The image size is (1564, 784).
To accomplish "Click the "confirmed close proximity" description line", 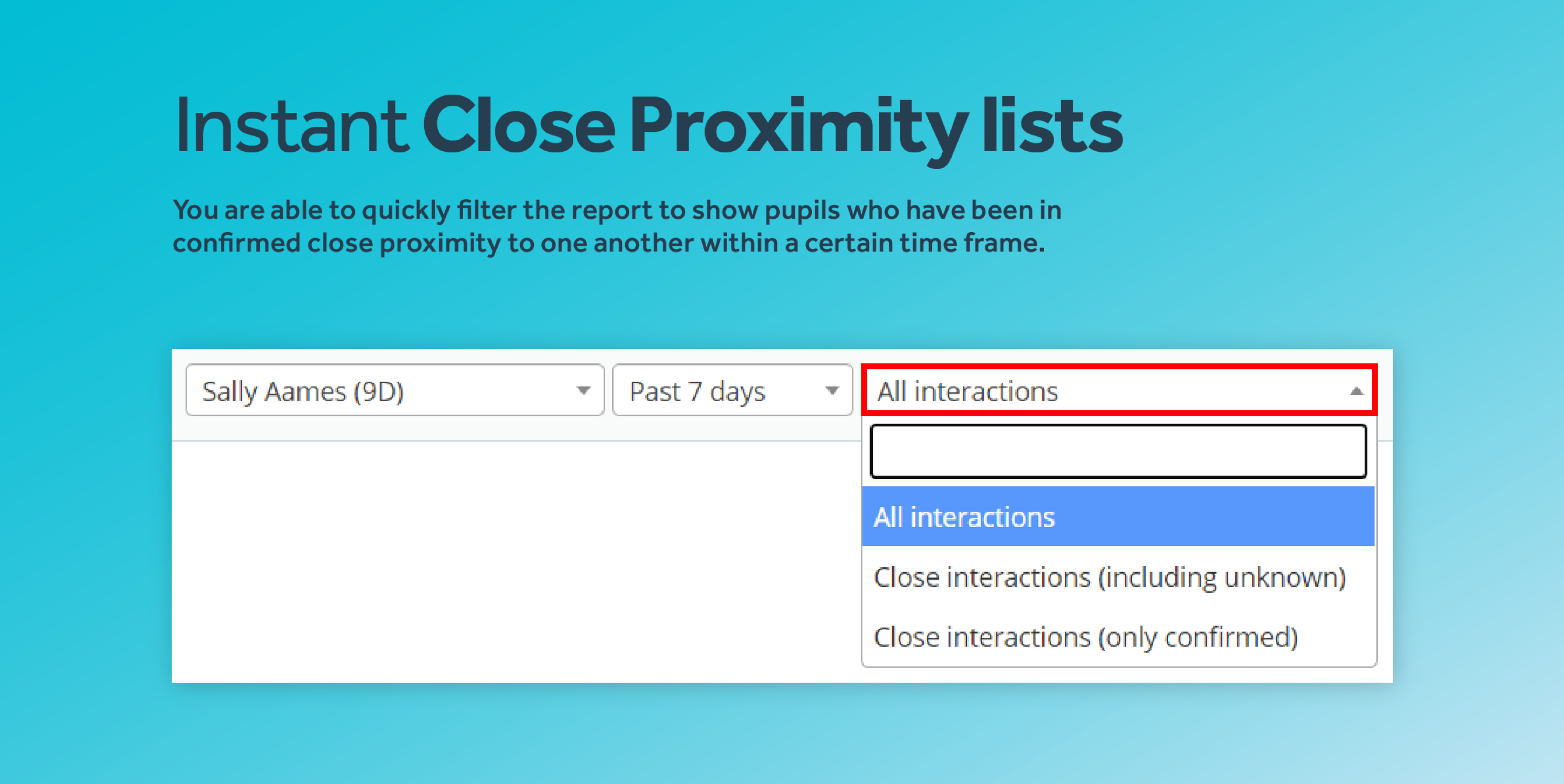I will coord(609,243).
